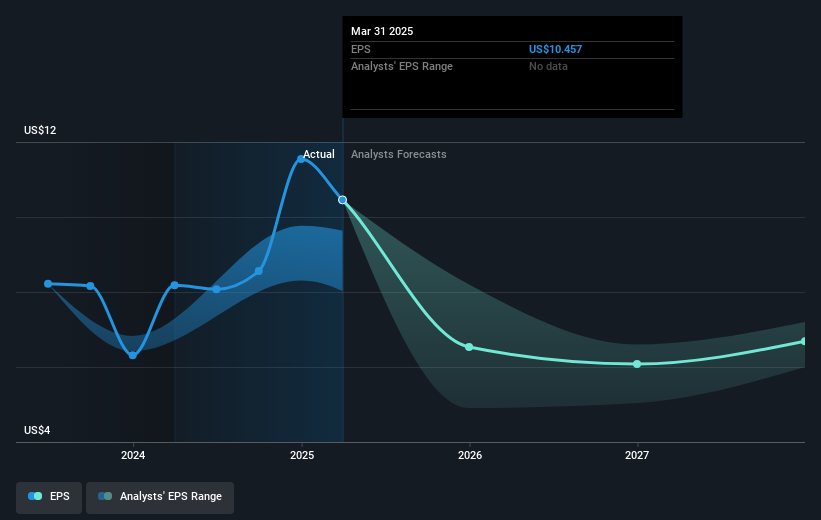821x520 pixels.
Task: Toggle the EPS legend button
Action: 49,497
